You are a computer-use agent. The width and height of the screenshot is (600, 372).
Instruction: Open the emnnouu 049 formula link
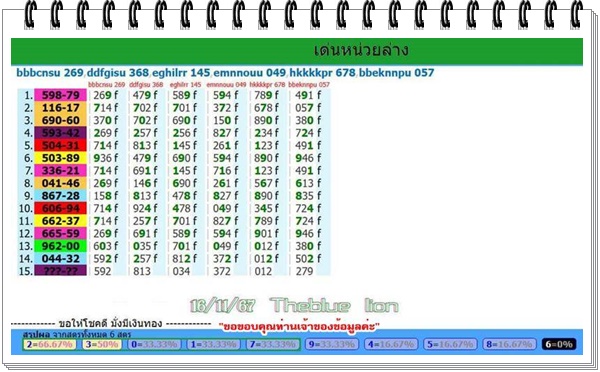249,73
